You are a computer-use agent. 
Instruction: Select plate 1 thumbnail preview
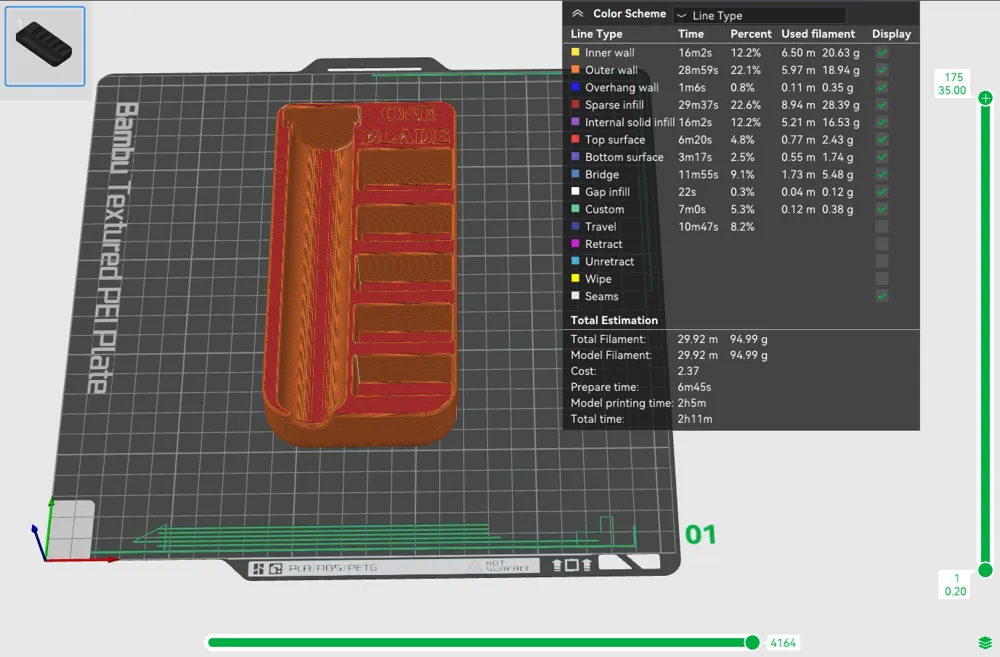coord(45,46)
